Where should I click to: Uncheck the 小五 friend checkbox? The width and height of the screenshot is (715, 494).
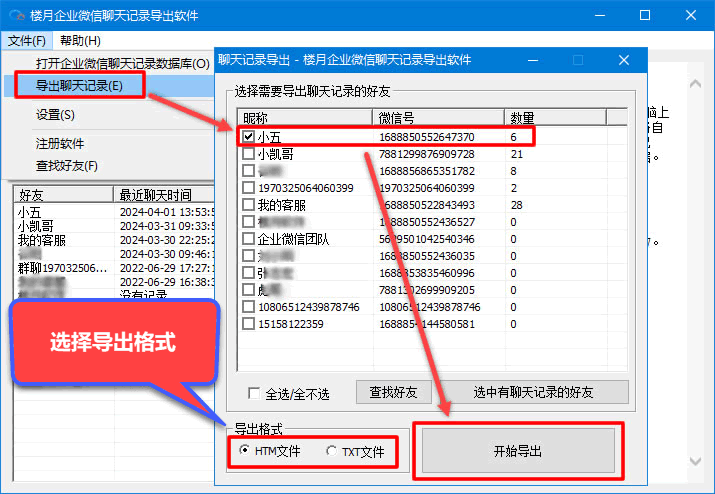[x=248, y=136]
